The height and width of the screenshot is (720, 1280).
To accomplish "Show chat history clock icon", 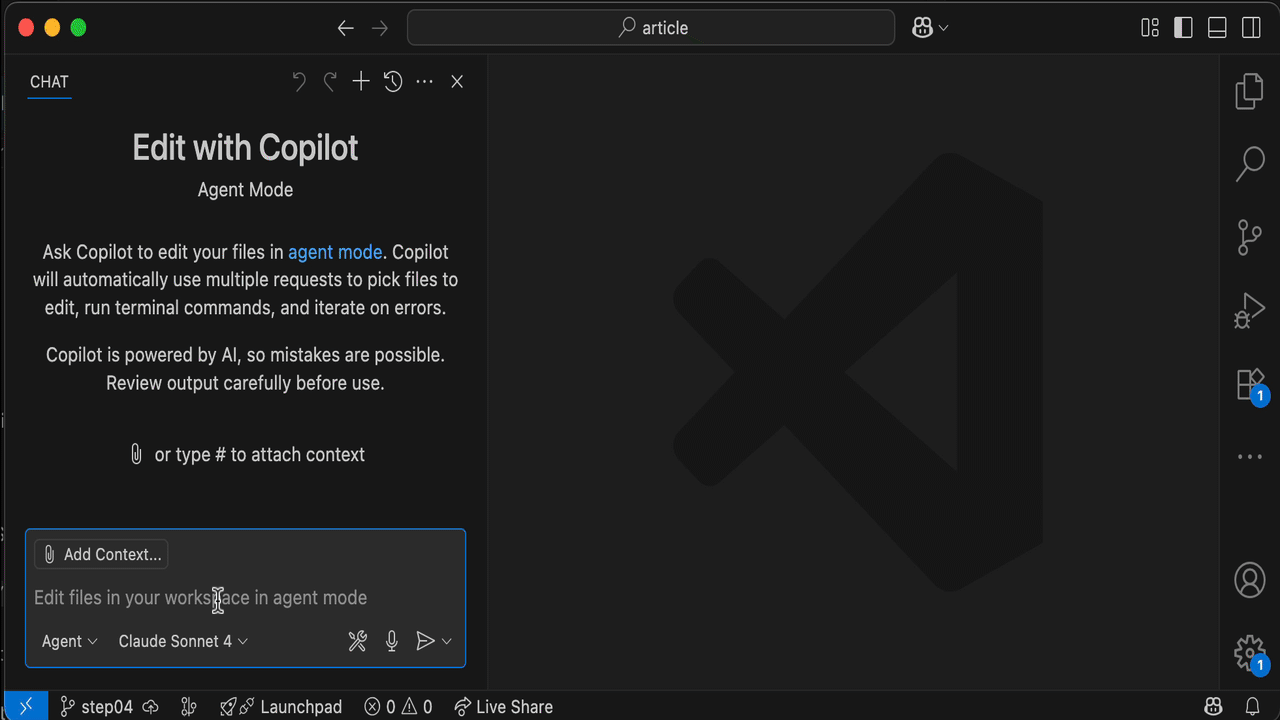I will 393,82.
